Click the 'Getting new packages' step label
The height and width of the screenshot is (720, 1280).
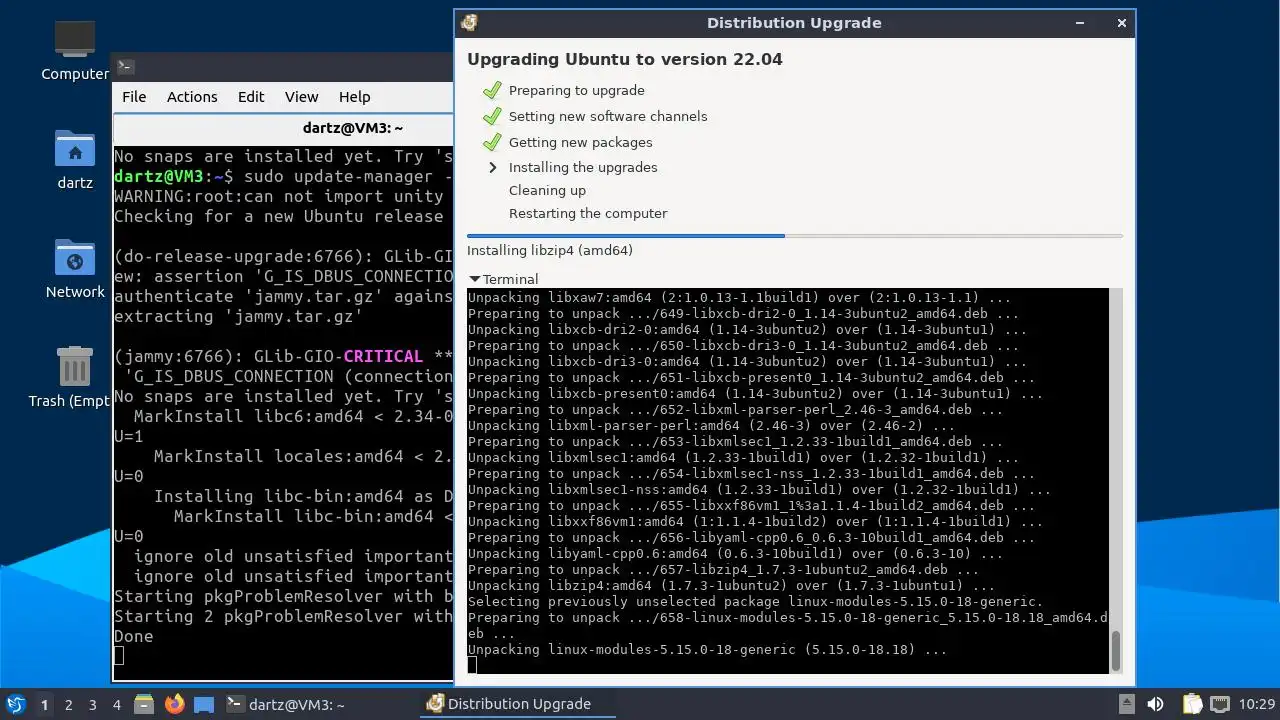click(x=580, y=142)
